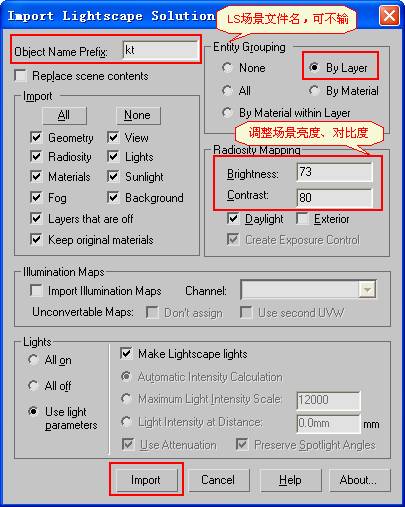Select By Layer grouping option
The image size is (405, 507).
[314, 68]
